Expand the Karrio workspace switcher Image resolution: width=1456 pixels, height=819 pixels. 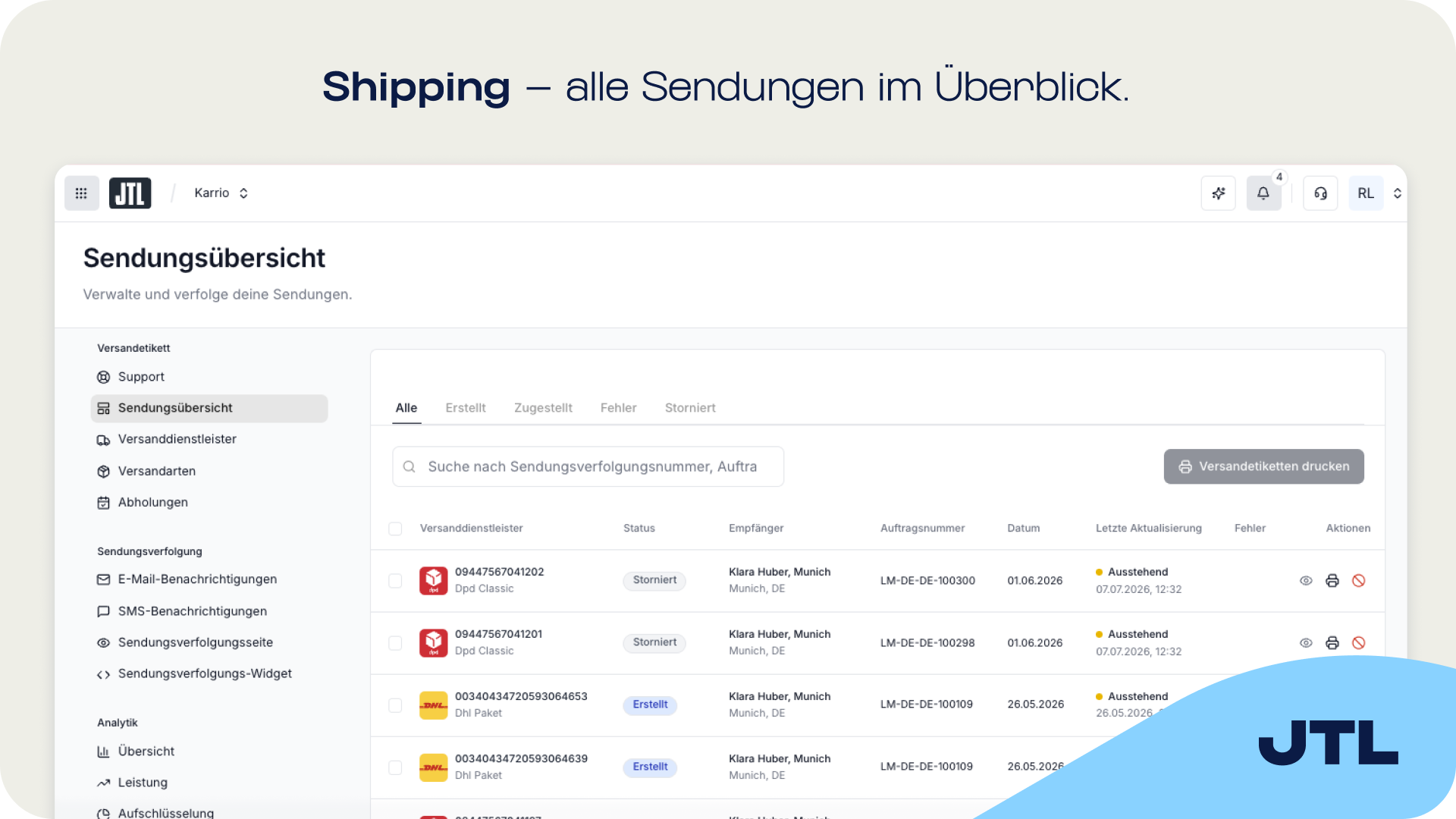click(221, 193)
